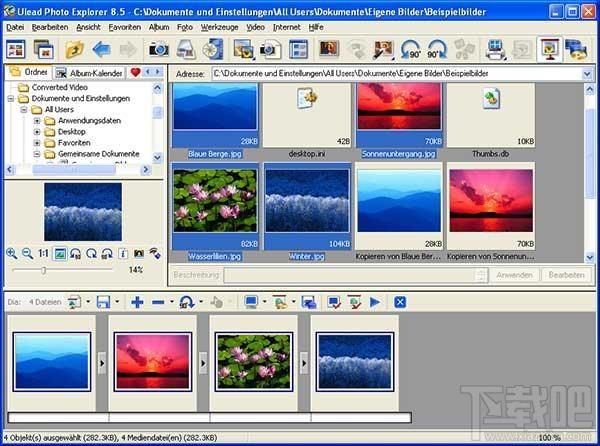Click the monitor display icon in Dia toolbar

(x=251, y=302)
